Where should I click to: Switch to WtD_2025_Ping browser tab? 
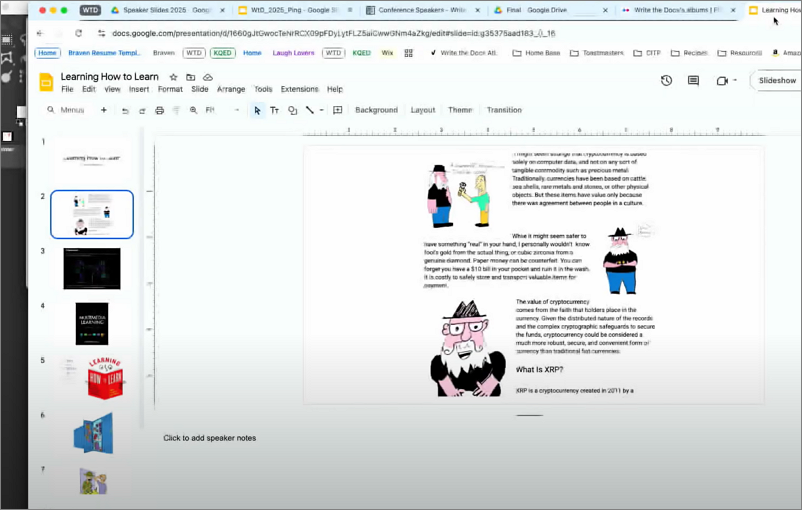297,10
